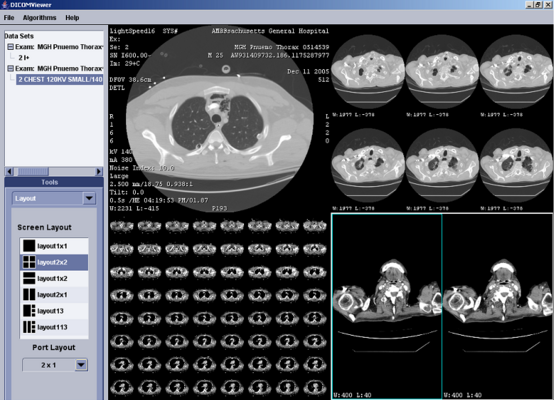The image size is (555, 400).
Task: Pick the layout1x2 screen layout icon
Action: (29, 278)
